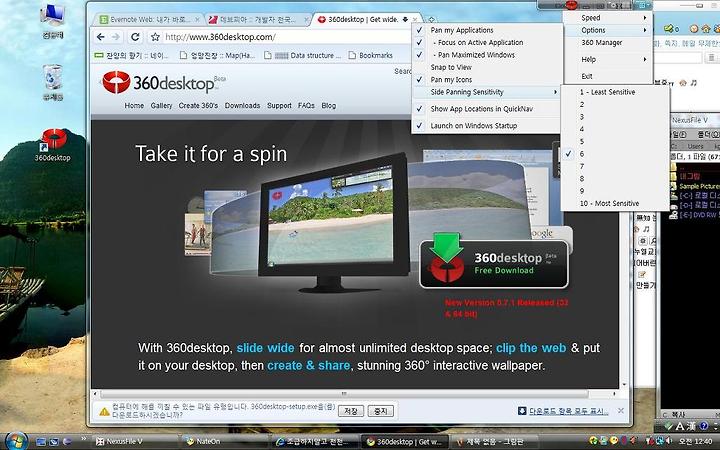Go forward in the Chrome browser
This screenshot has width=720, height=450.
[x=116, y=37]
